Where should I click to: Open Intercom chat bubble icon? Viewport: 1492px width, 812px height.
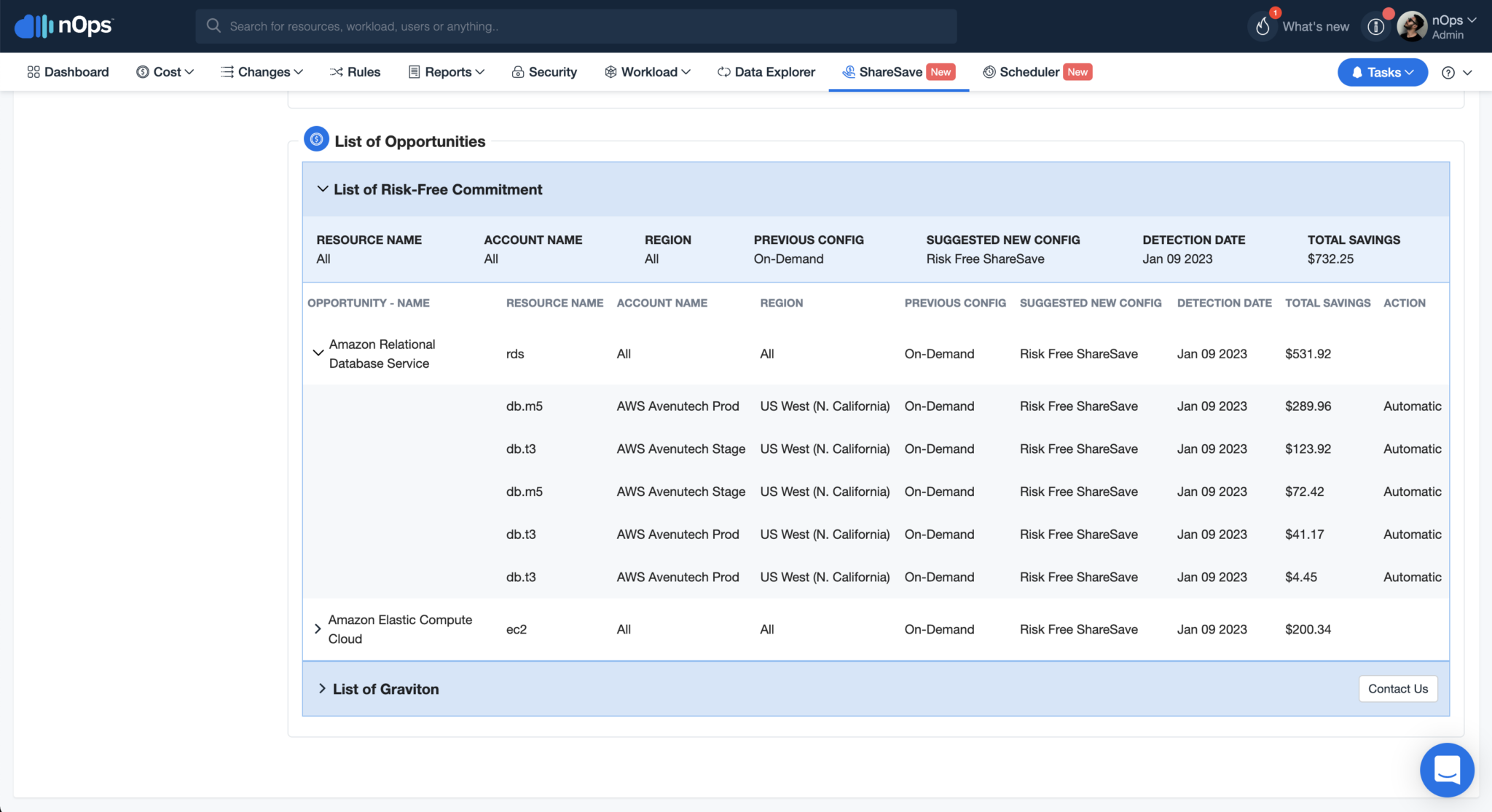pos(1447,770)
